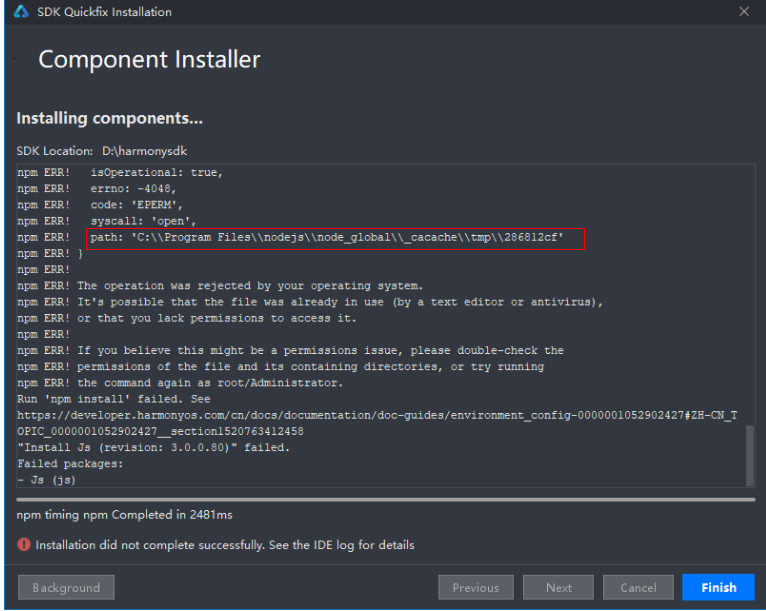Click the SDK Location path D:\harmonysdk
This screenshot has width=766, height=611.
pyautogui.click(x=144, y=151)
